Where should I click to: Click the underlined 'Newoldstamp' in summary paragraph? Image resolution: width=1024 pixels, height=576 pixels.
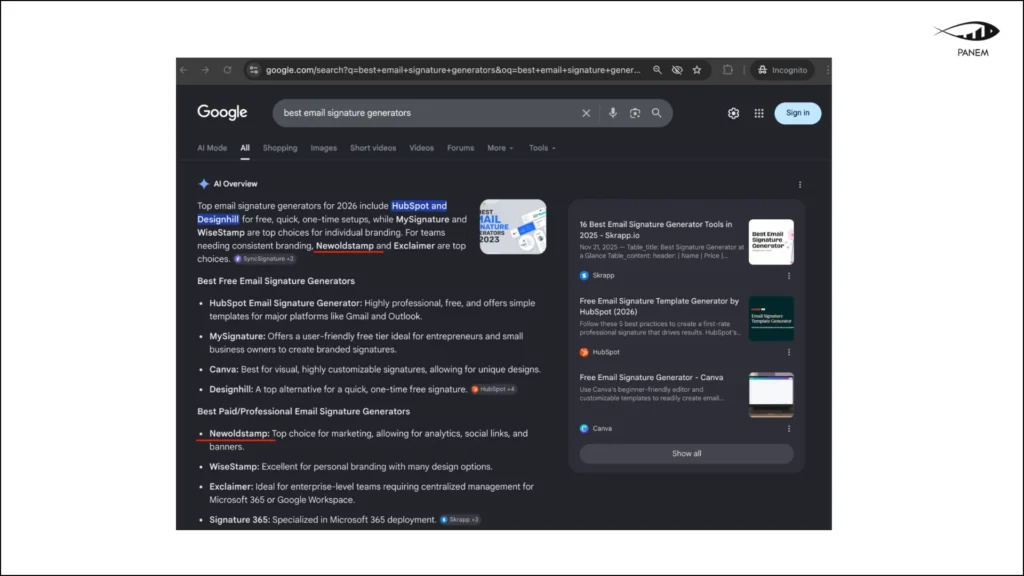point(345,246)
